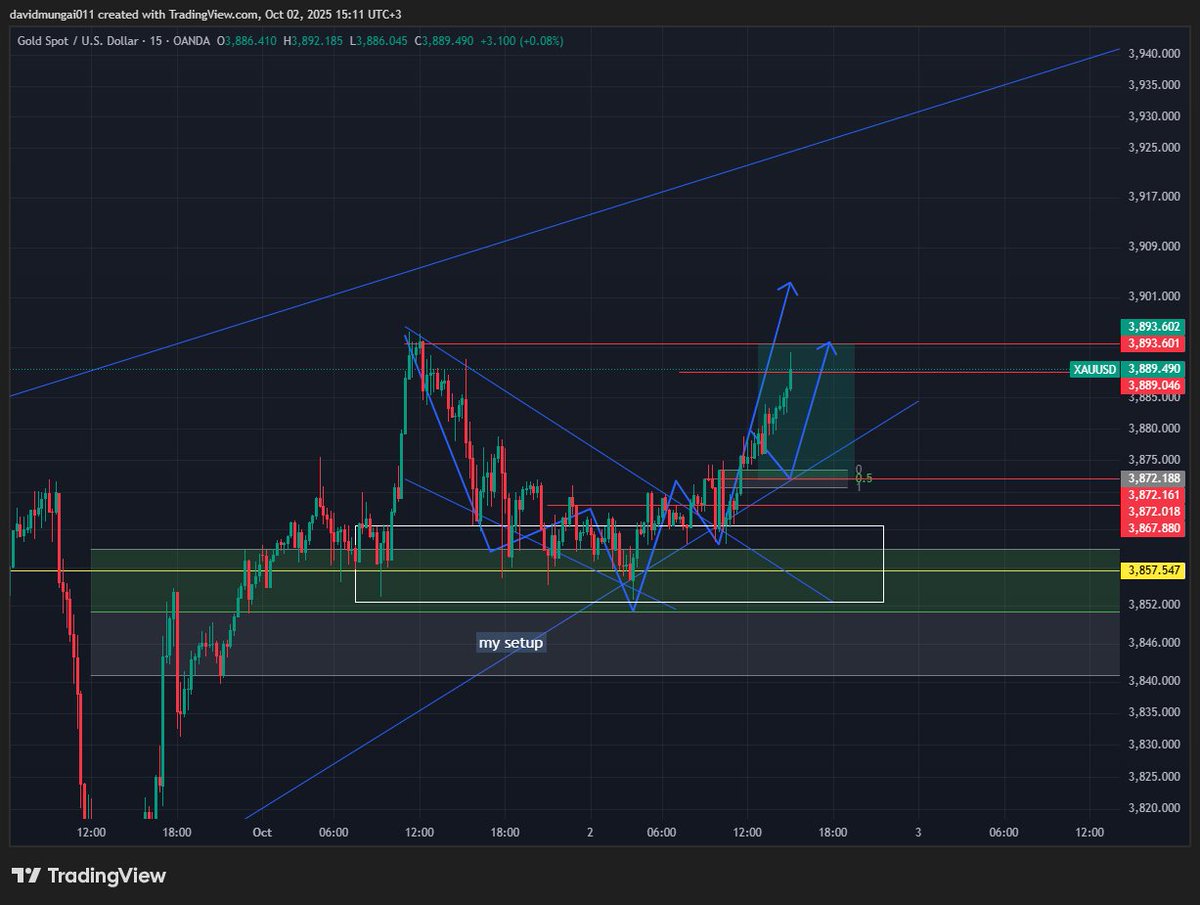Click the 3,835.000 price axis label
Screen dimensions: 1200x905
(1154, 713)
